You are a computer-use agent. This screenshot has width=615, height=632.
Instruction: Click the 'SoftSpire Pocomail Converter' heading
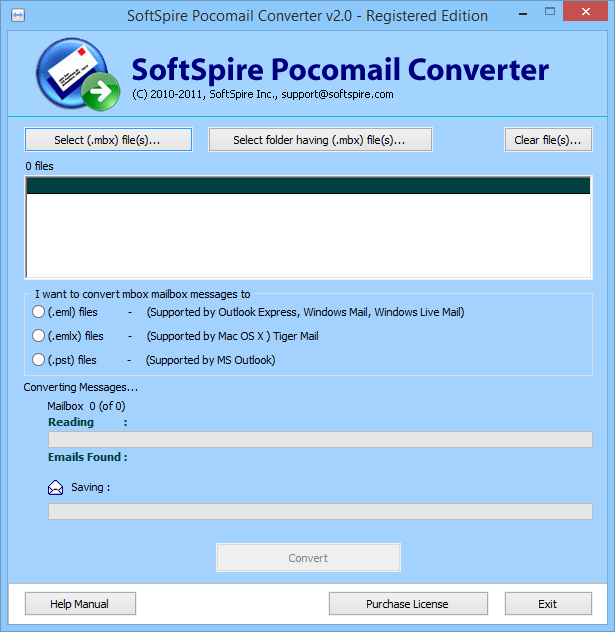(x=340, y=69)
